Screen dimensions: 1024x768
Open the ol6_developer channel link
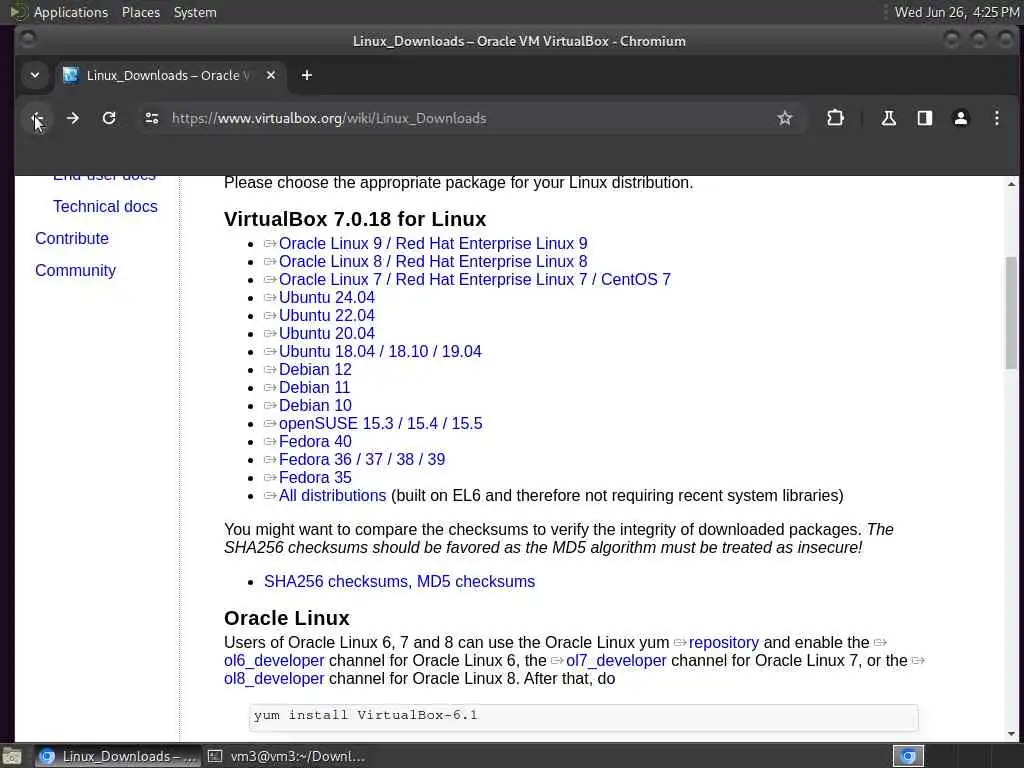click(x=274, y=660)
